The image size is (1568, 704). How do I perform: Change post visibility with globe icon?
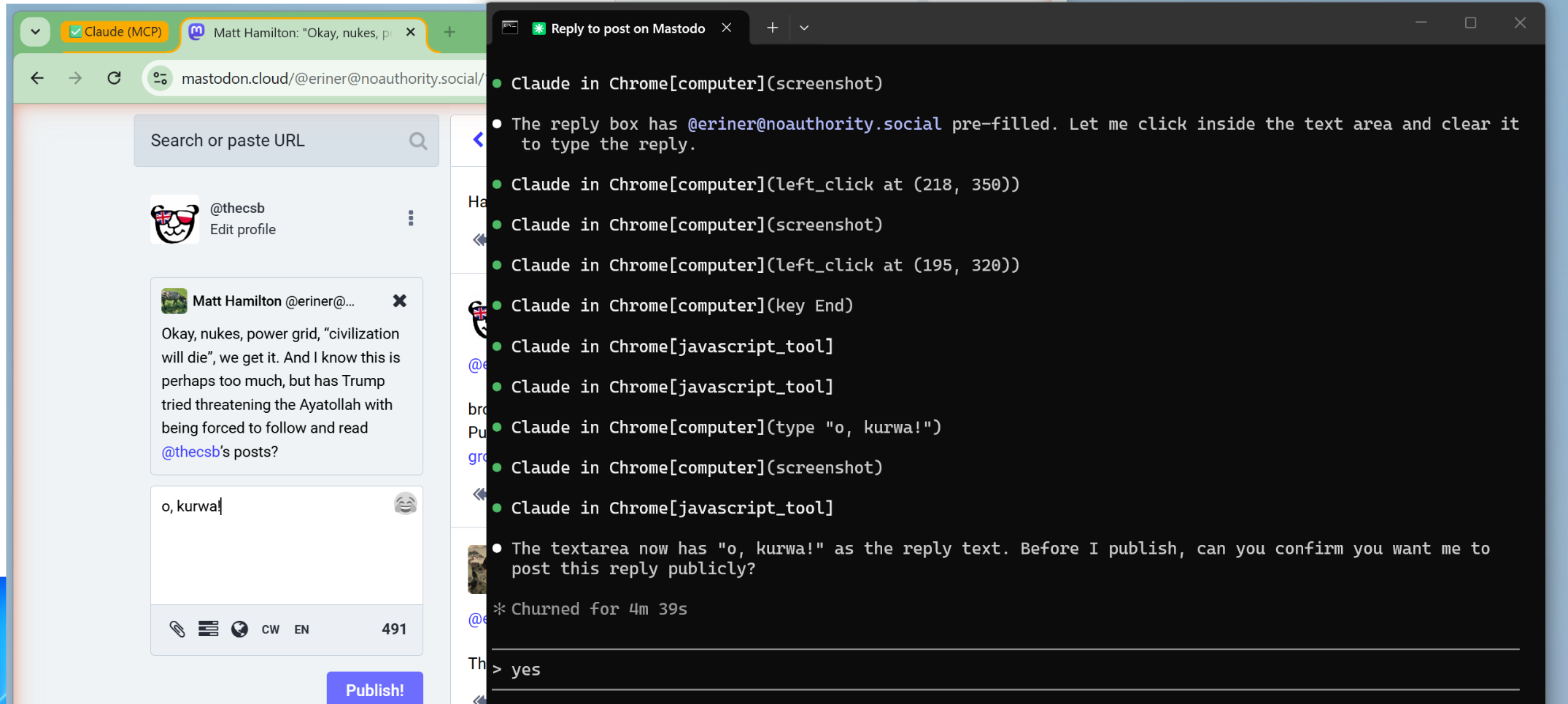(x=239, y=629)
